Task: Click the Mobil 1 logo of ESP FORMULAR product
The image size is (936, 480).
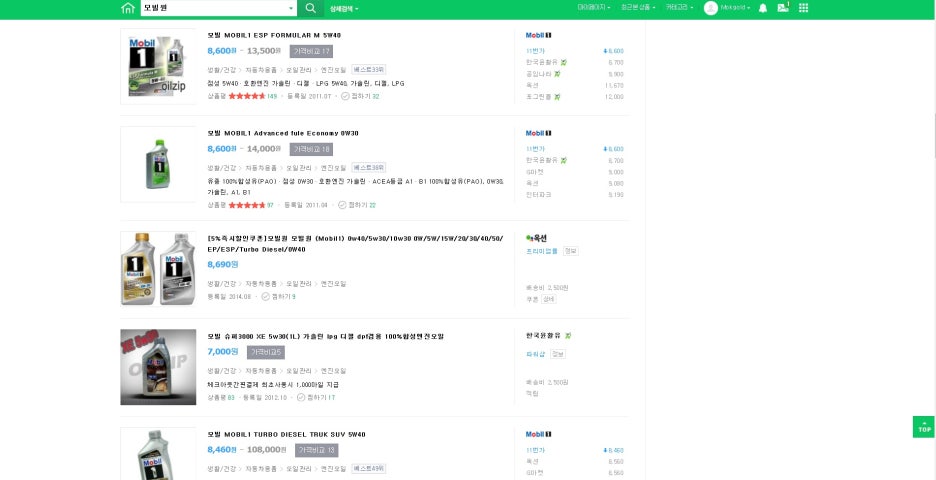Action: click(x=538, y=35)
